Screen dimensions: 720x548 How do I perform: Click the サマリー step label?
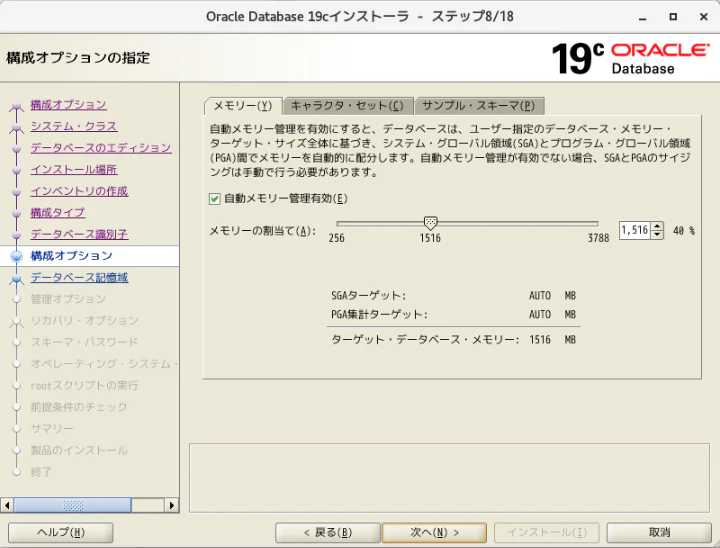(x=52, y=429)
